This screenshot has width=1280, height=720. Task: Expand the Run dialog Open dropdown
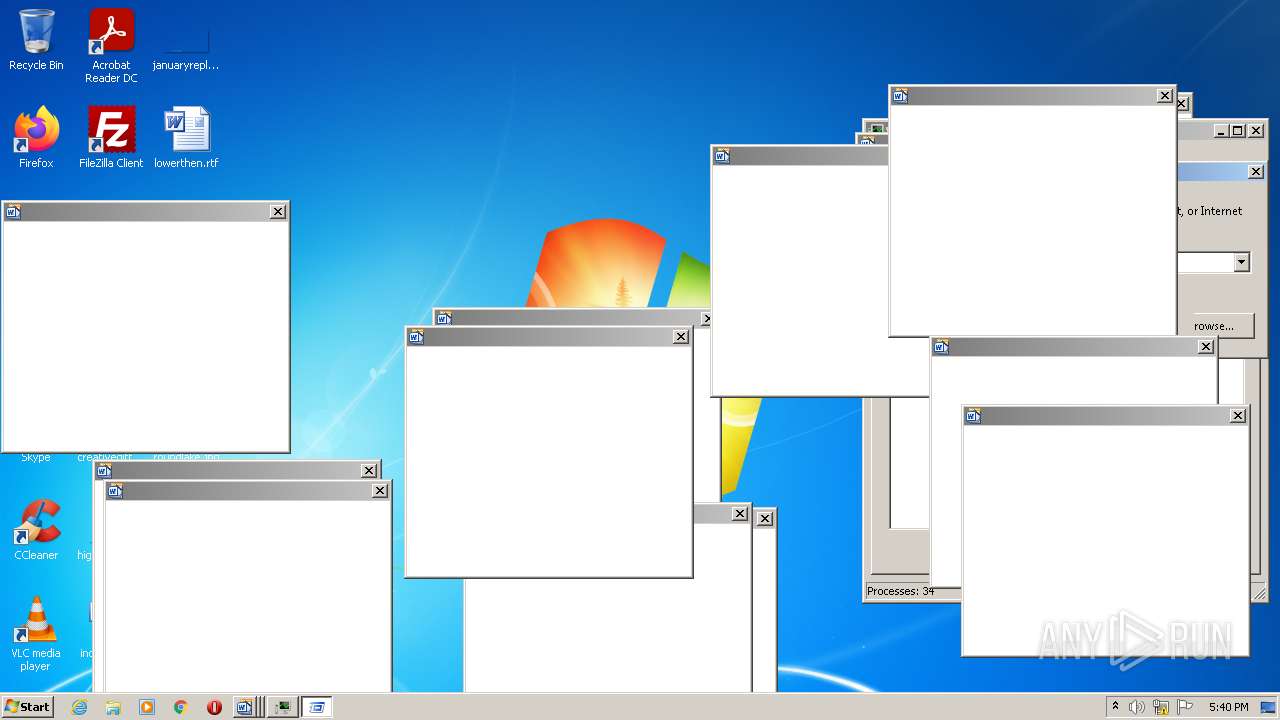(1241, 262)
